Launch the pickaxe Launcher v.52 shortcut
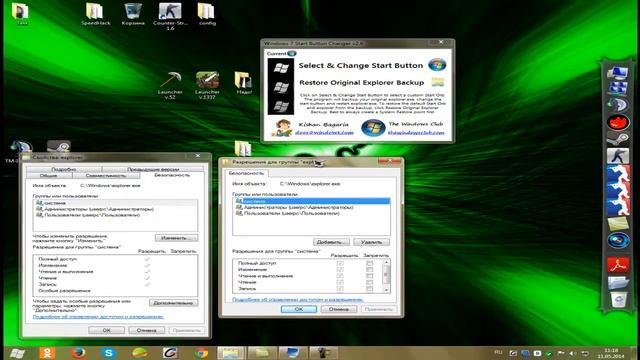Viewport: 640px width, 360px height. pos(170,86)
